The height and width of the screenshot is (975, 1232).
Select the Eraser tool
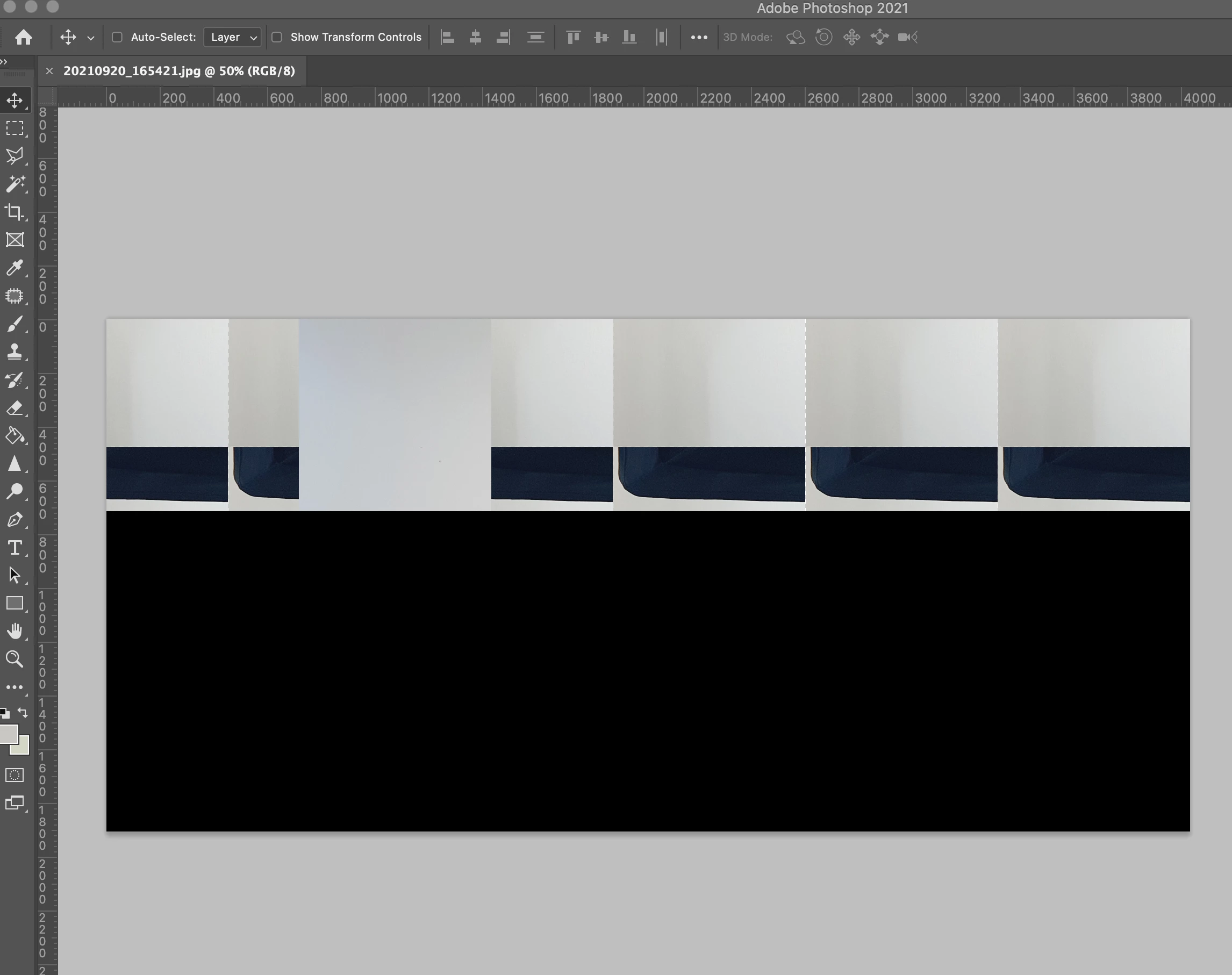coord(15,407)
